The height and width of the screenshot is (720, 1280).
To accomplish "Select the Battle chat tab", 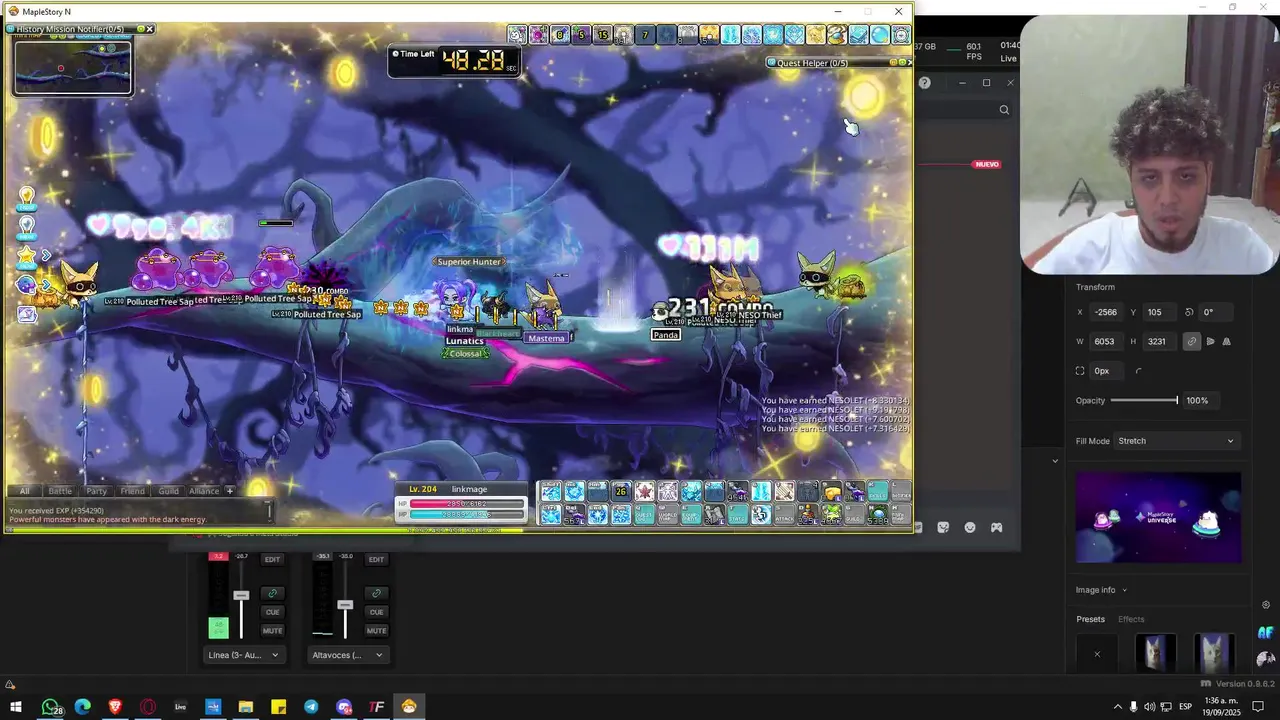I will (60, 491).
